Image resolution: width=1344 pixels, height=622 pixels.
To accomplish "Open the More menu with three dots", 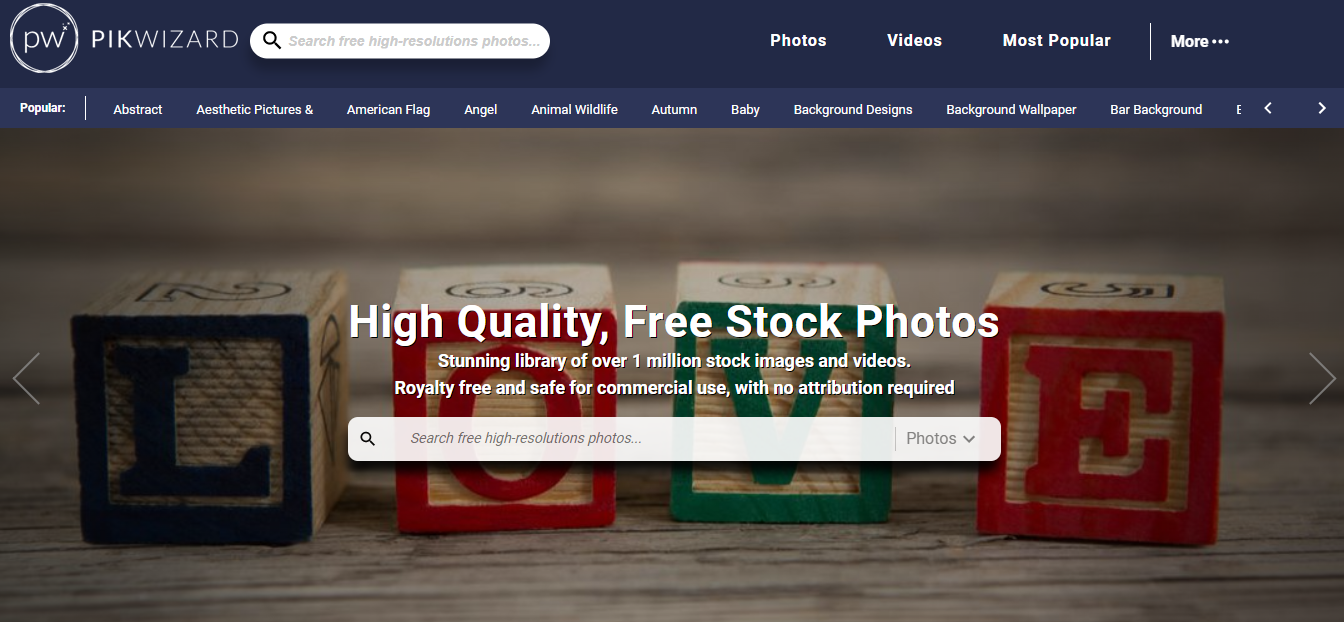I will (x=1200, y=41).
